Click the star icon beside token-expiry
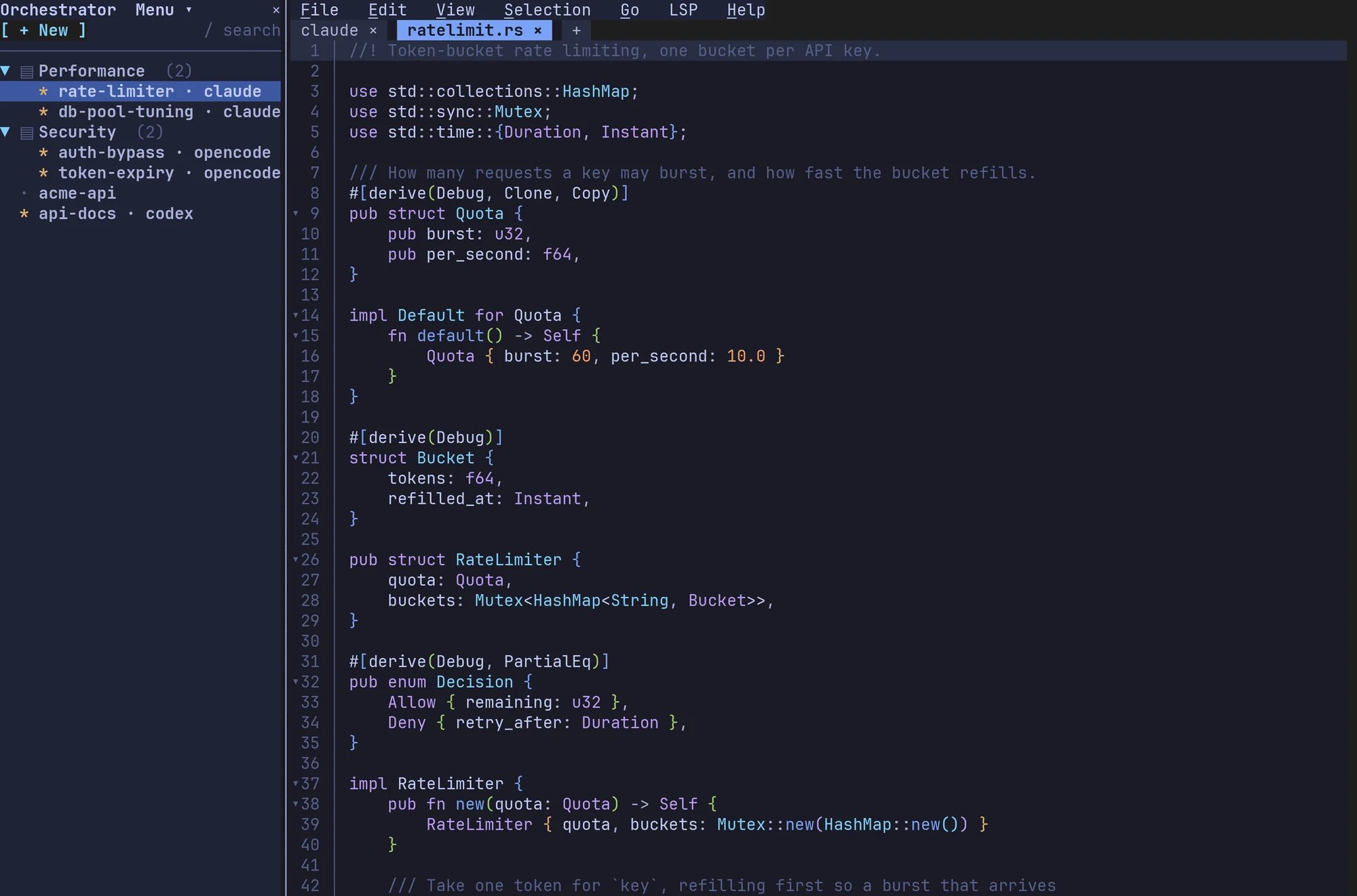The width and height of the screenshot is (1357, 896). 43,173
